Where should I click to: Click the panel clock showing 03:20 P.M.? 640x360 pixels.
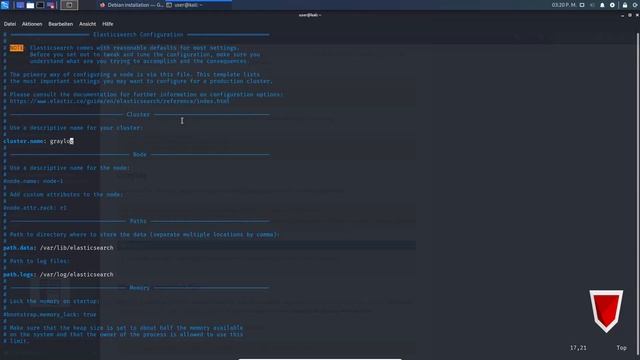(564, 5)
